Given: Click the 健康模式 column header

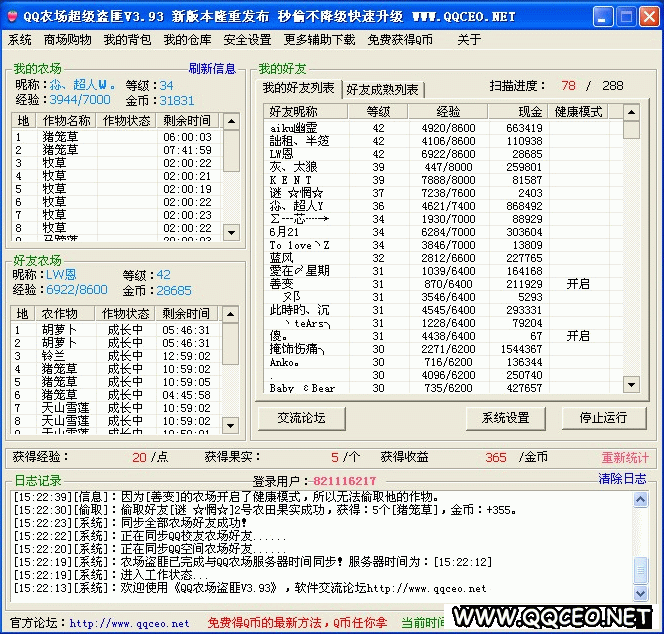Looking at the screenshot, I should pos(578,112).
